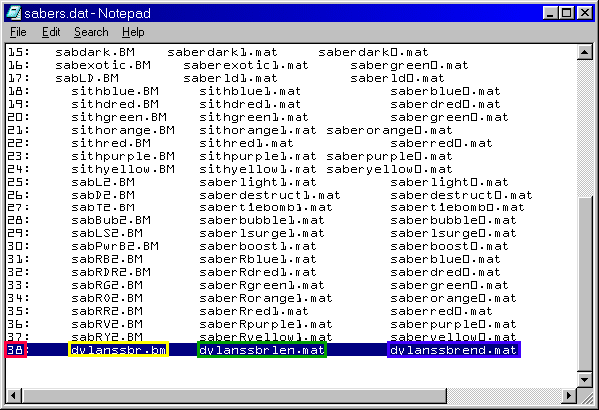The width and height of the screenshot is (599, 410).
Task: Click saberyellow0.mat on line 24
Action: tap(389, 169)
